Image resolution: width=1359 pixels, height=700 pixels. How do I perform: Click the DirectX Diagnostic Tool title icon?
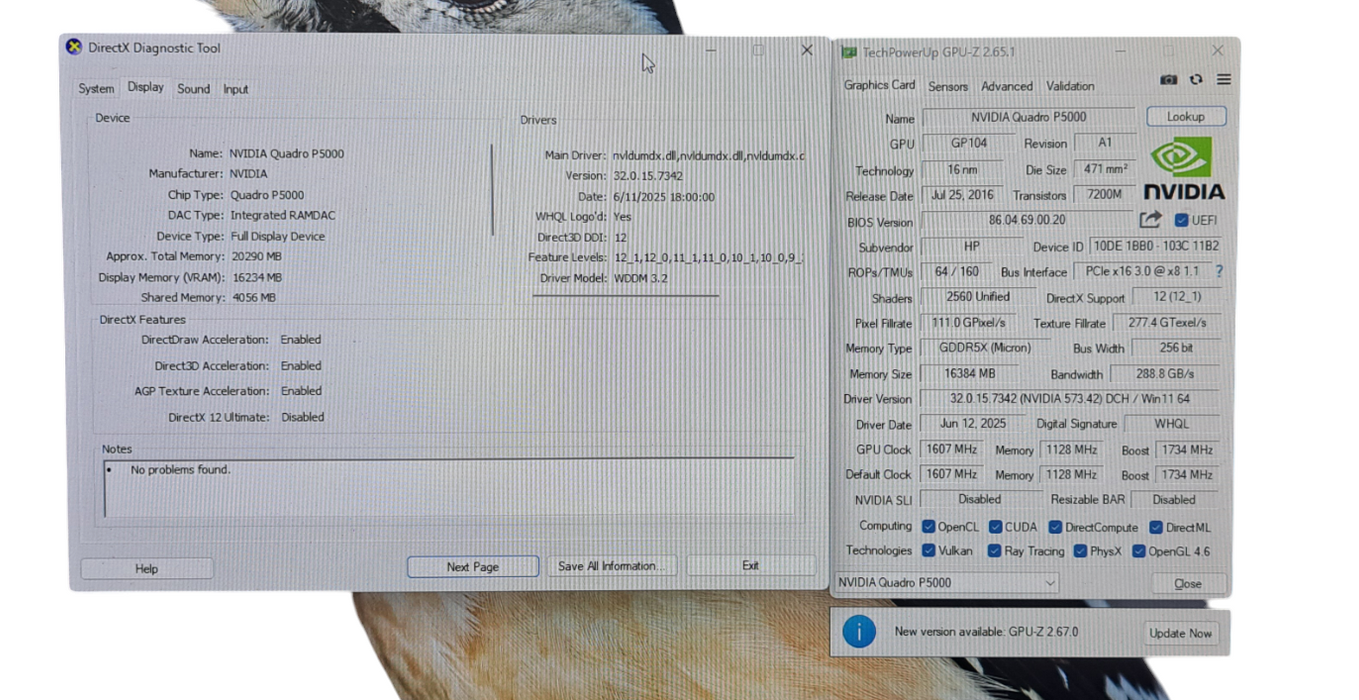click(73, 47)
